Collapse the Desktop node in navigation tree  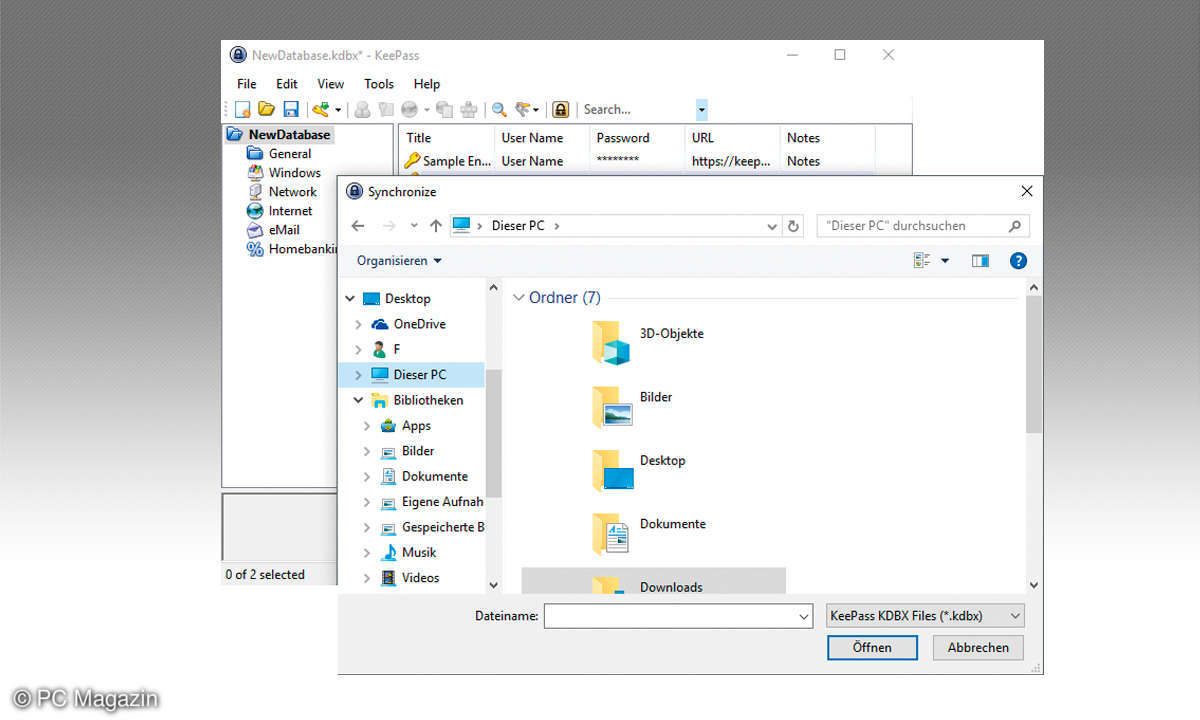(350, 299)
